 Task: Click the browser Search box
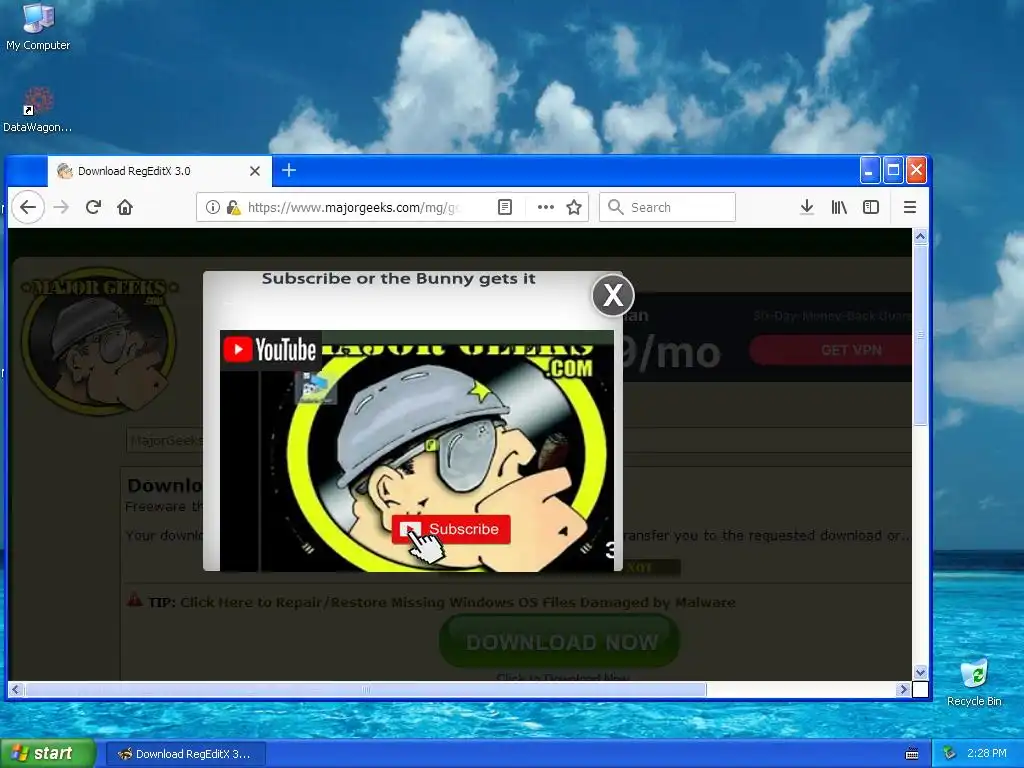click(x=667, y=208)
